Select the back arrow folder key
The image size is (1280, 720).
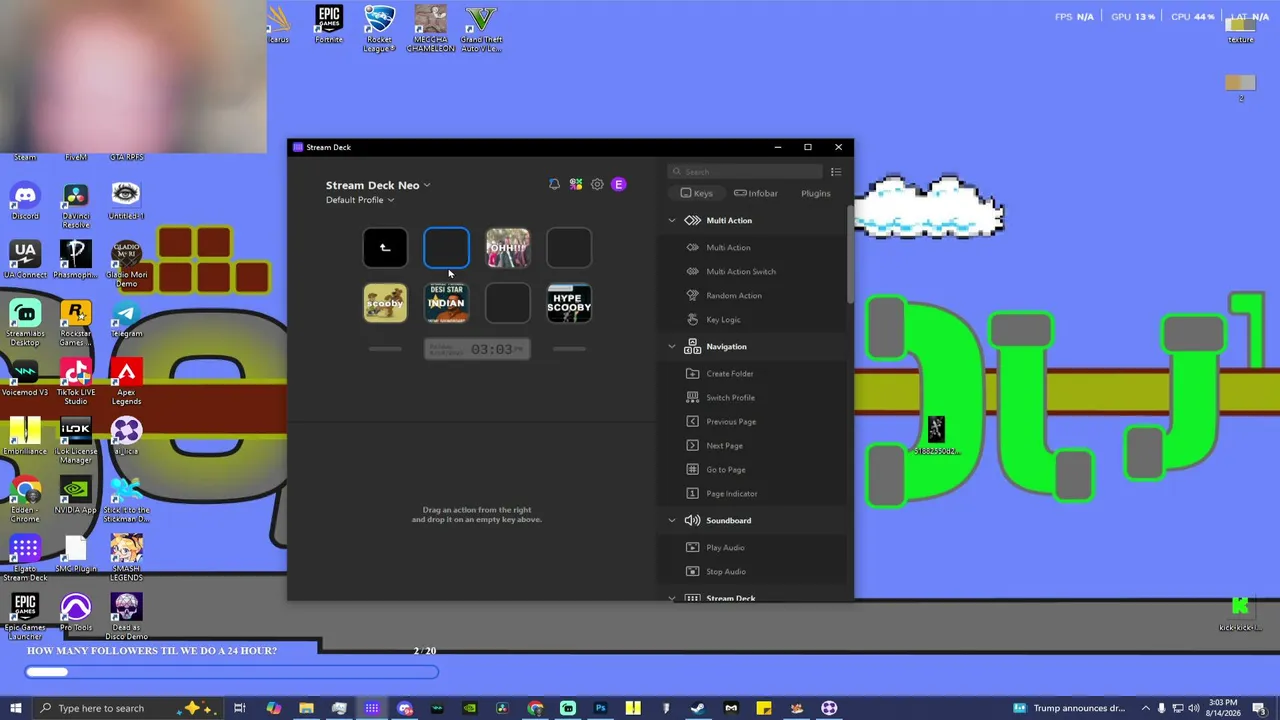[x=385, y=248]
